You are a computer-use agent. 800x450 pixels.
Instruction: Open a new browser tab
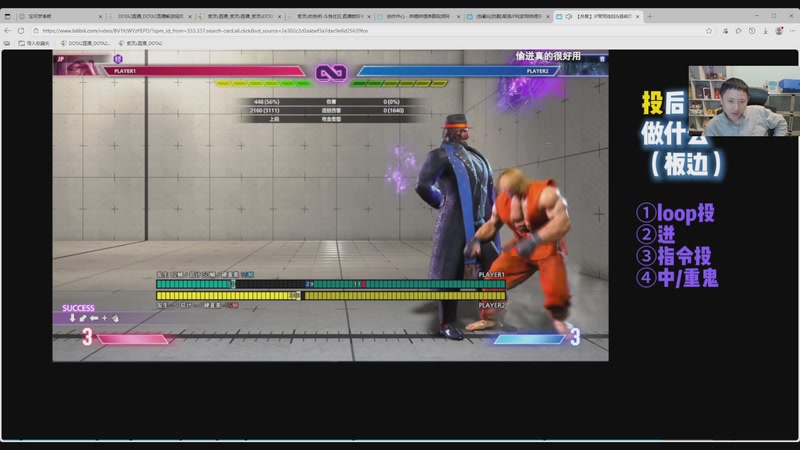click(x=649, y=16)
